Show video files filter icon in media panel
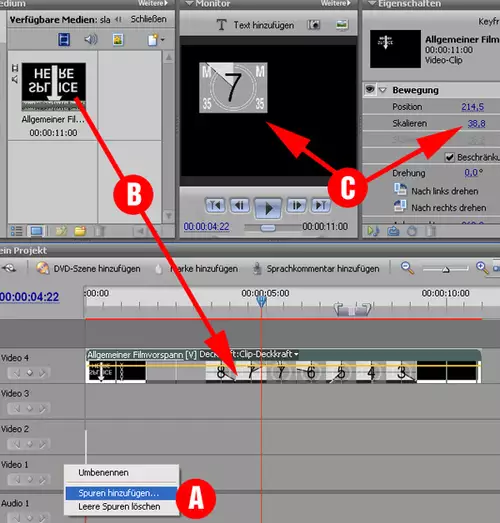The width and height of the screenshot is (500, 523). click(x=64, y=39)
